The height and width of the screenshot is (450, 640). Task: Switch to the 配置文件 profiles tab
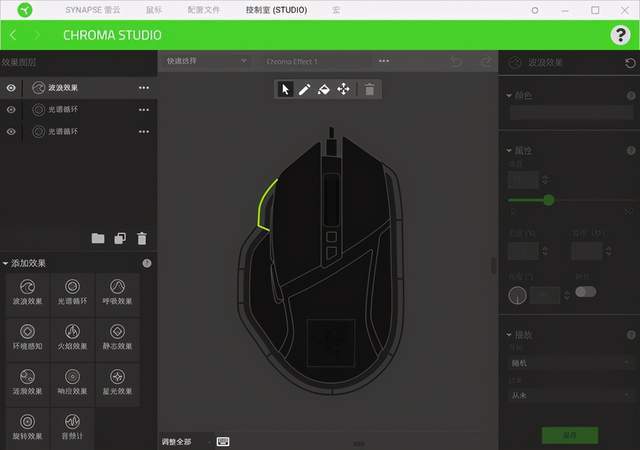coord(204,10)
